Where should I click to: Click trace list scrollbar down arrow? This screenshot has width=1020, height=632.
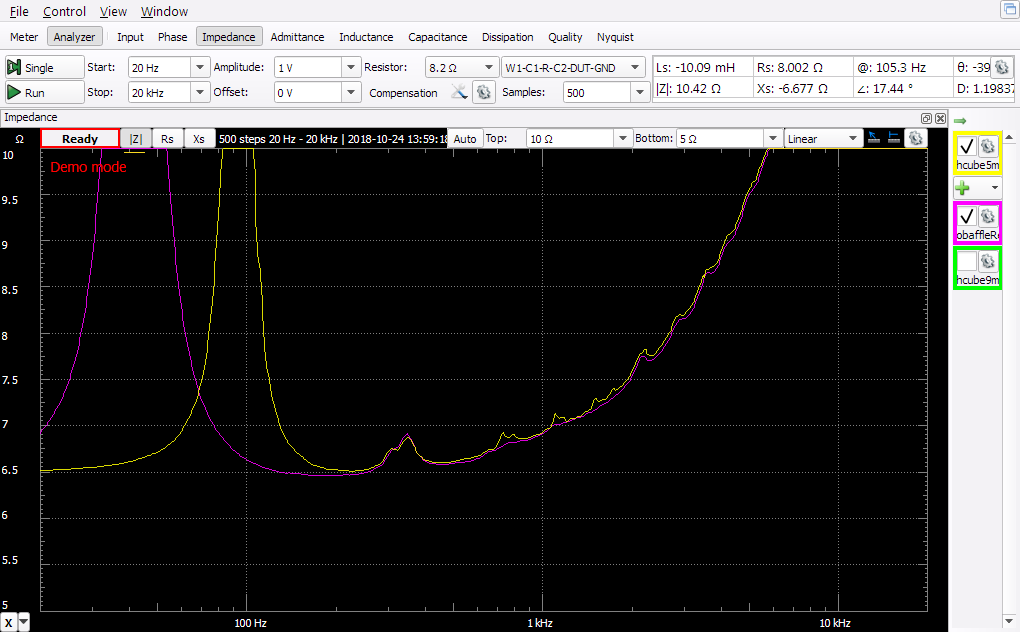tap(1009, 621)
